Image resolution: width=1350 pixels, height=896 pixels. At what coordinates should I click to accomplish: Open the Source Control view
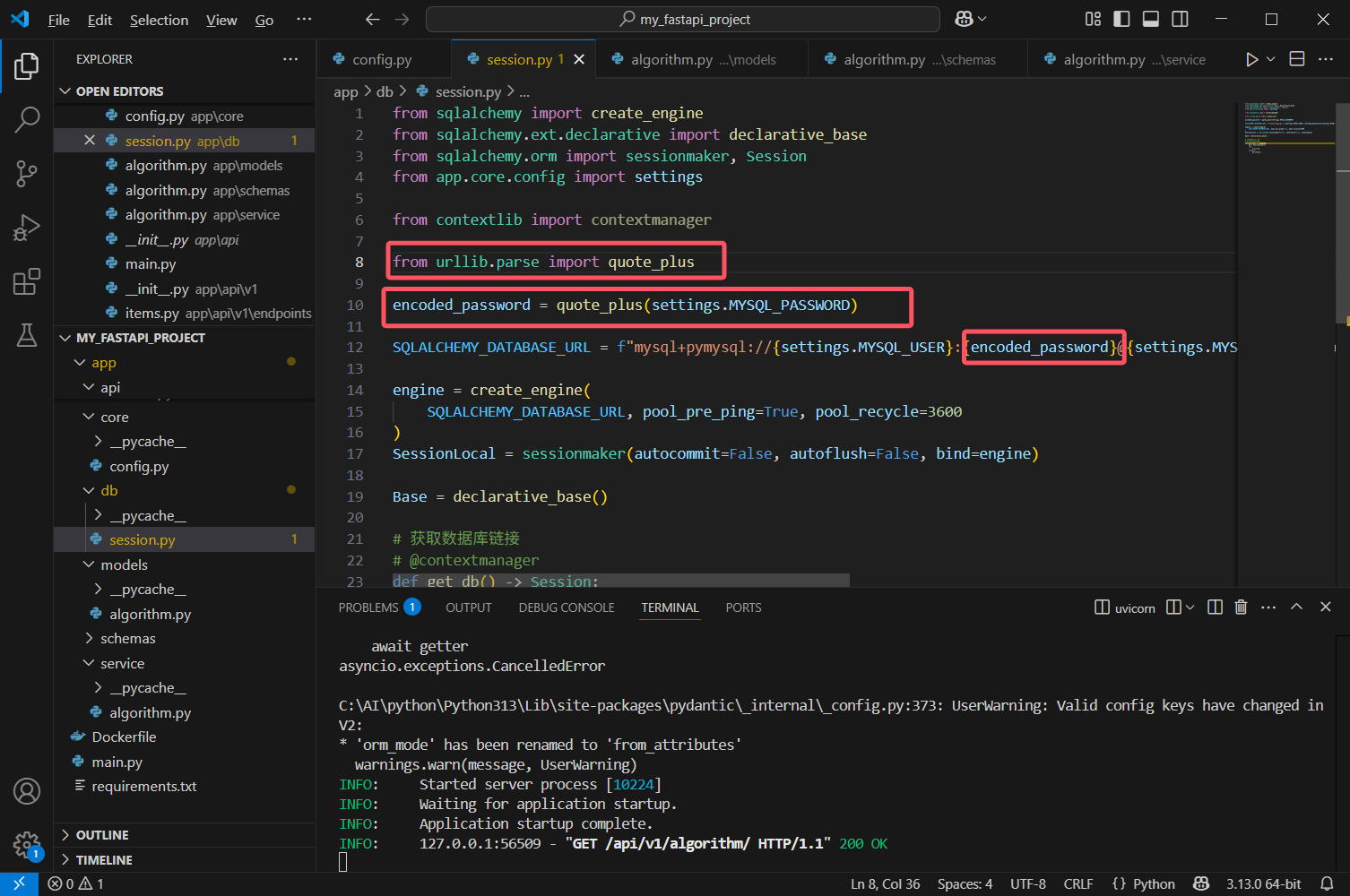pos(27,174)
